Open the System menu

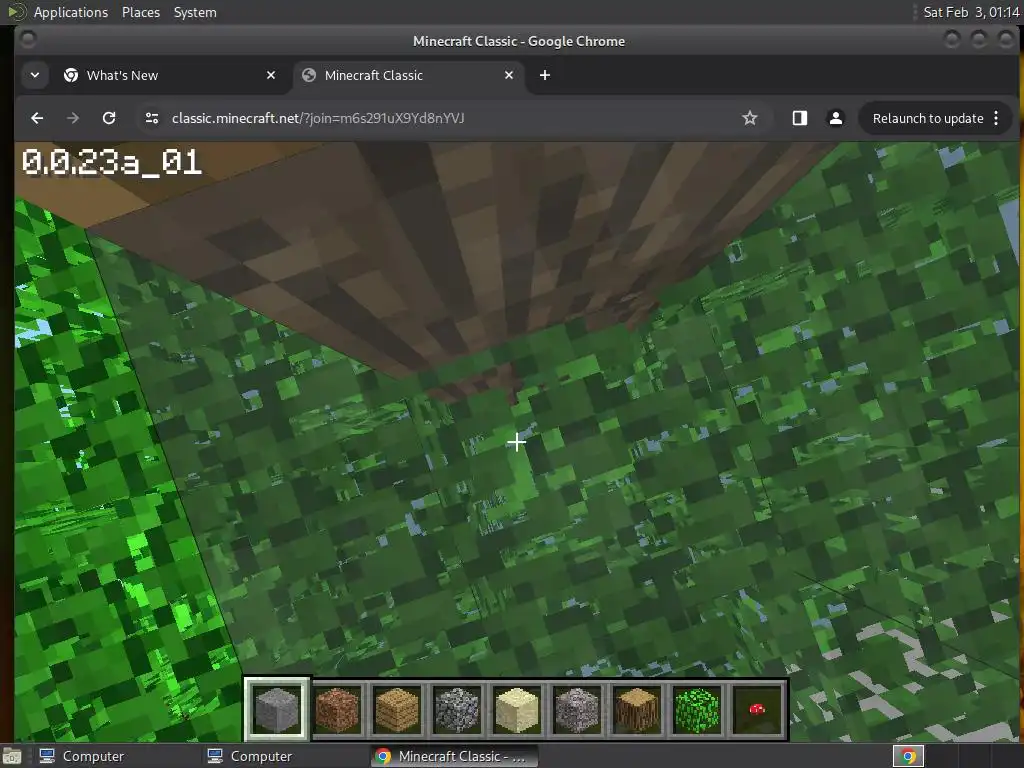coord(195,12)
